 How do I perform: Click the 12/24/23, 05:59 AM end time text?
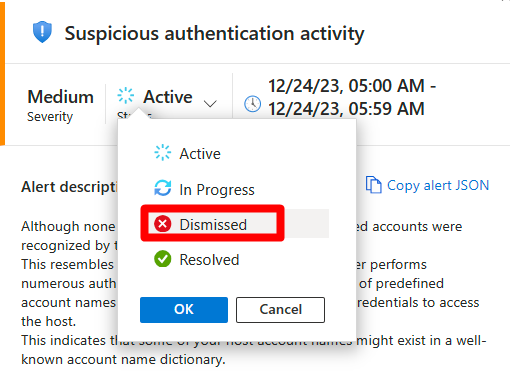coord(347,109)
